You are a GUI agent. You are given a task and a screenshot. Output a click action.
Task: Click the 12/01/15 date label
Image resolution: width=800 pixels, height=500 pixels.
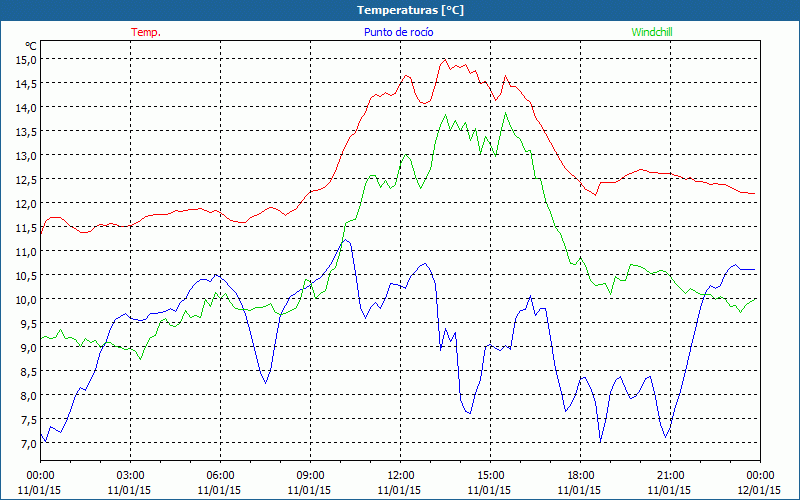(x=759, y=490)
